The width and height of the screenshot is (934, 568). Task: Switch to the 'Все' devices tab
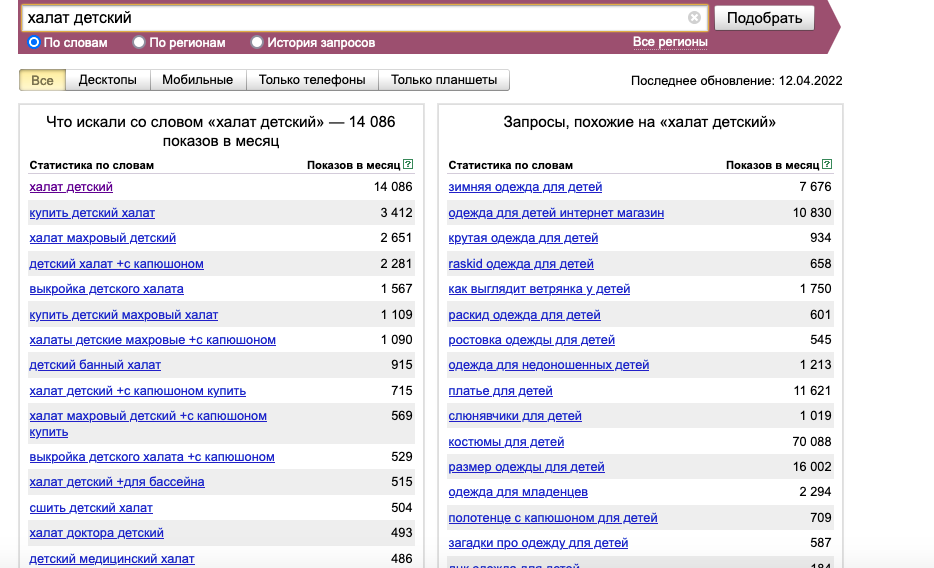(x=42, y=80)
